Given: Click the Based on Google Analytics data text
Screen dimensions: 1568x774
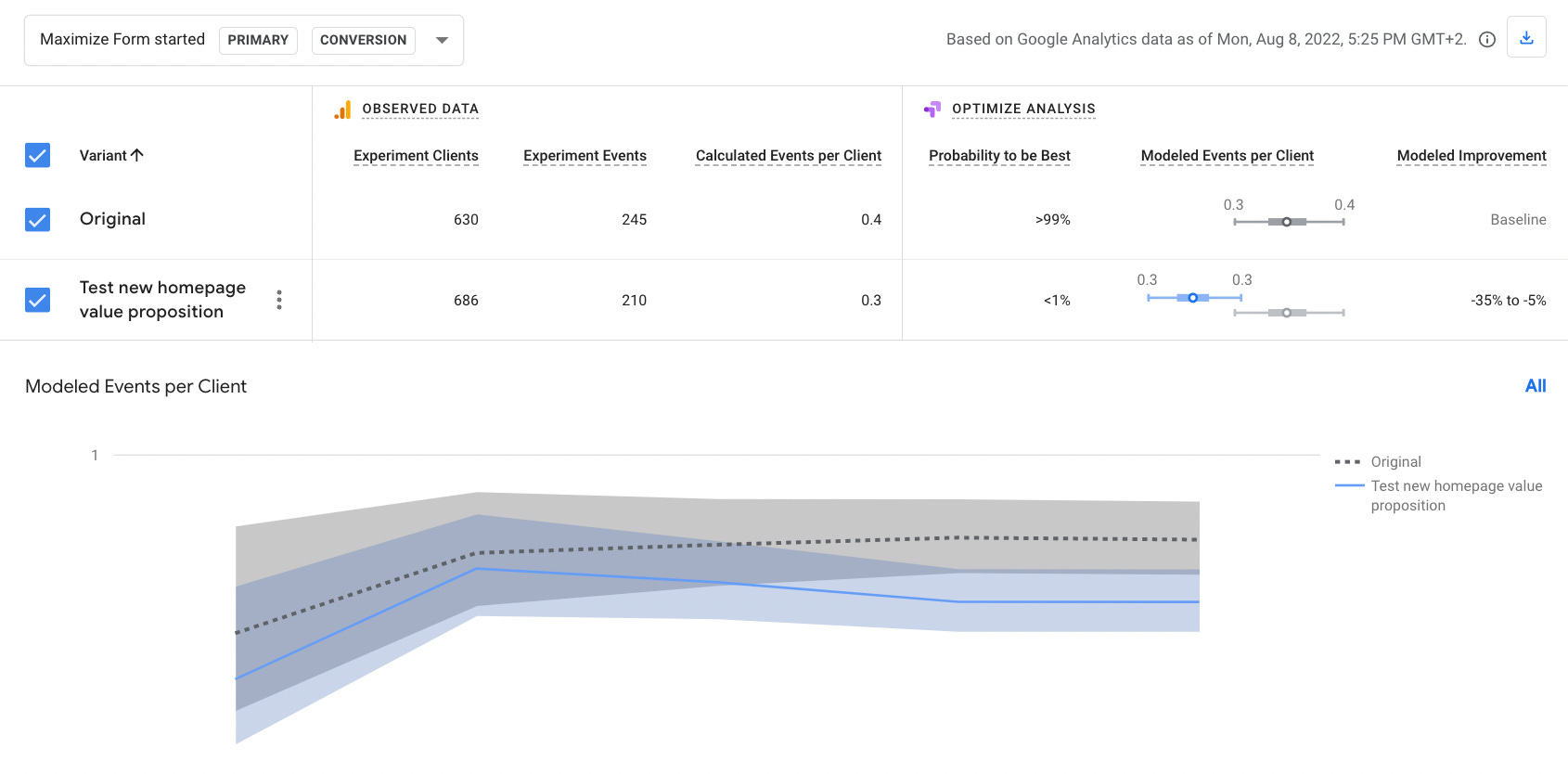Looking at the screenshot, I should click(1206, 39).
